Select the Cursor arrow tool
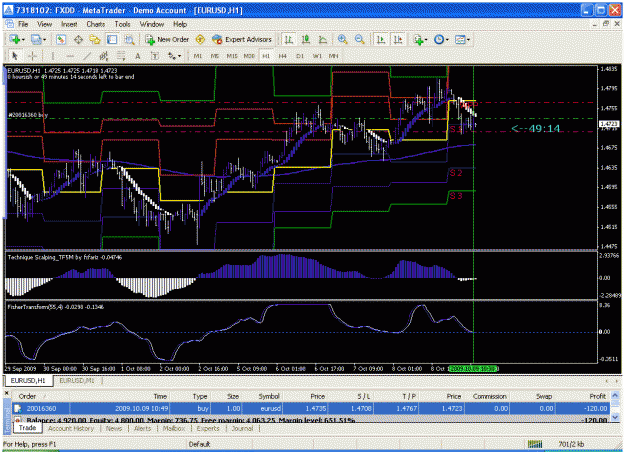Image resolution: width=625 pixels, height=452 pixels. click(15, 56)
